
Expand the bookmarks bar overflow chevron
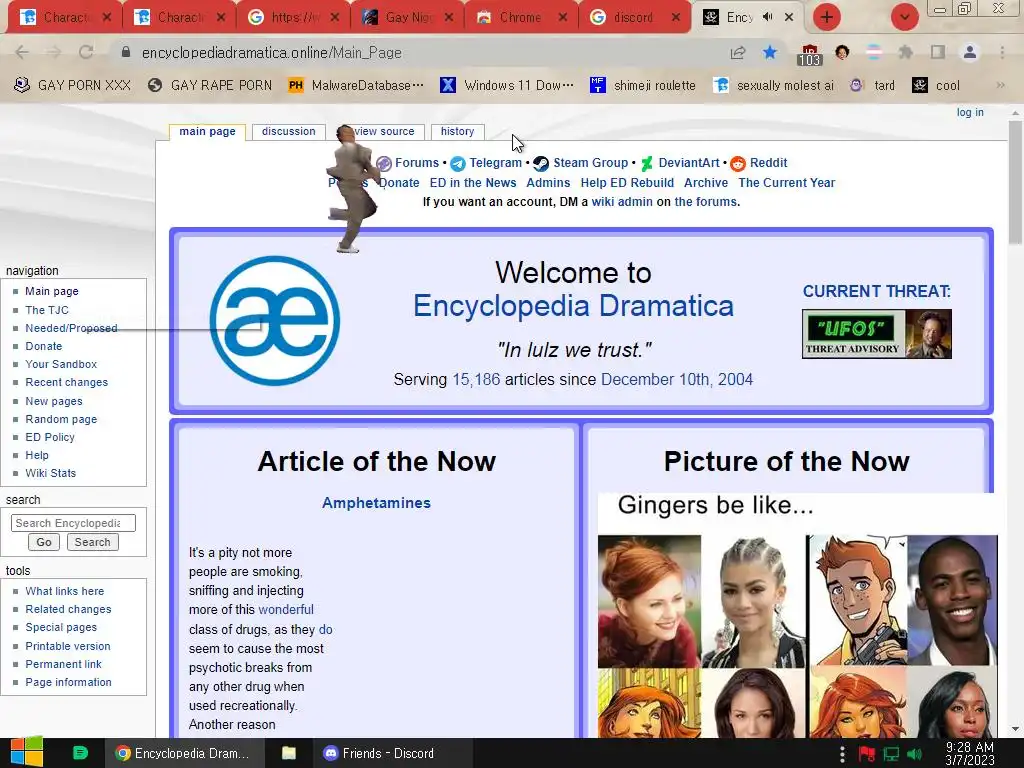click(x=1000, y=85)
